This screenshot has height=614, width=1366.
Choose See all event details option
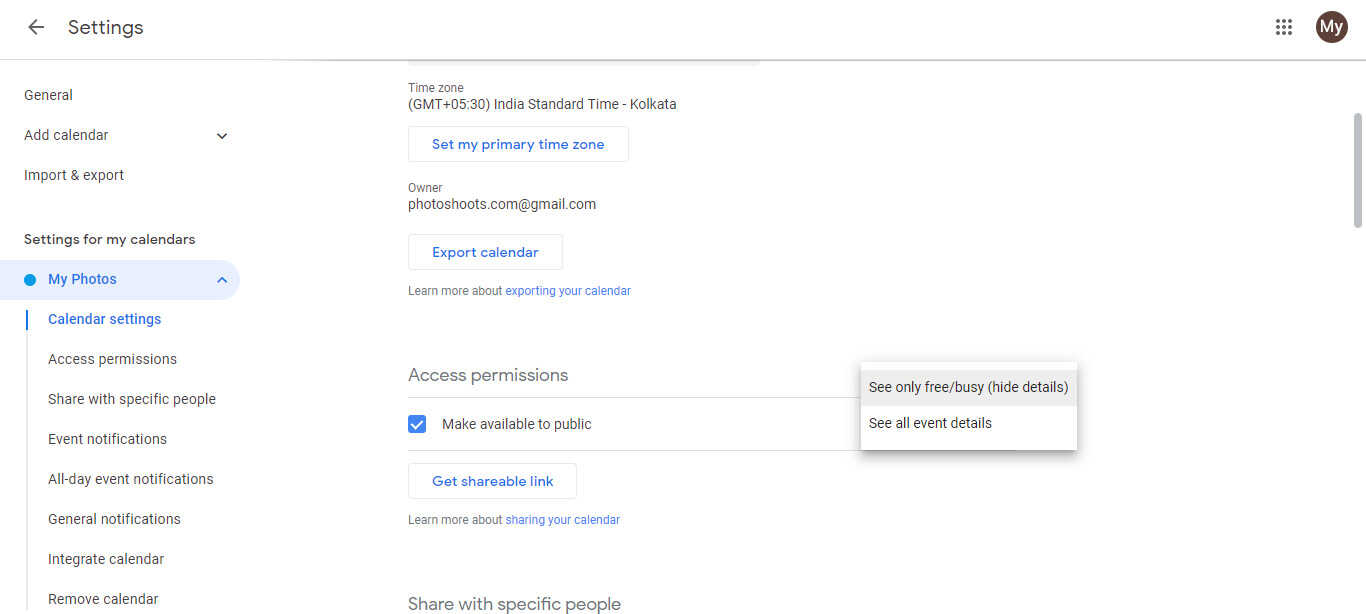coord(930,423)
